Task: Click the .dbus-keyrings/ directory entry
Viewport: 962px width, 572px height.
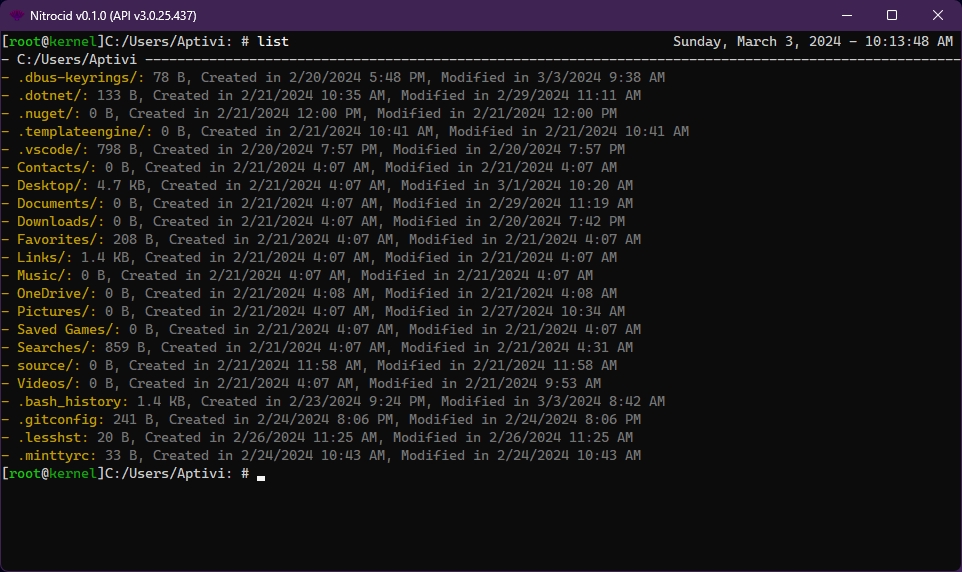Action: click(x=80, y=78)
